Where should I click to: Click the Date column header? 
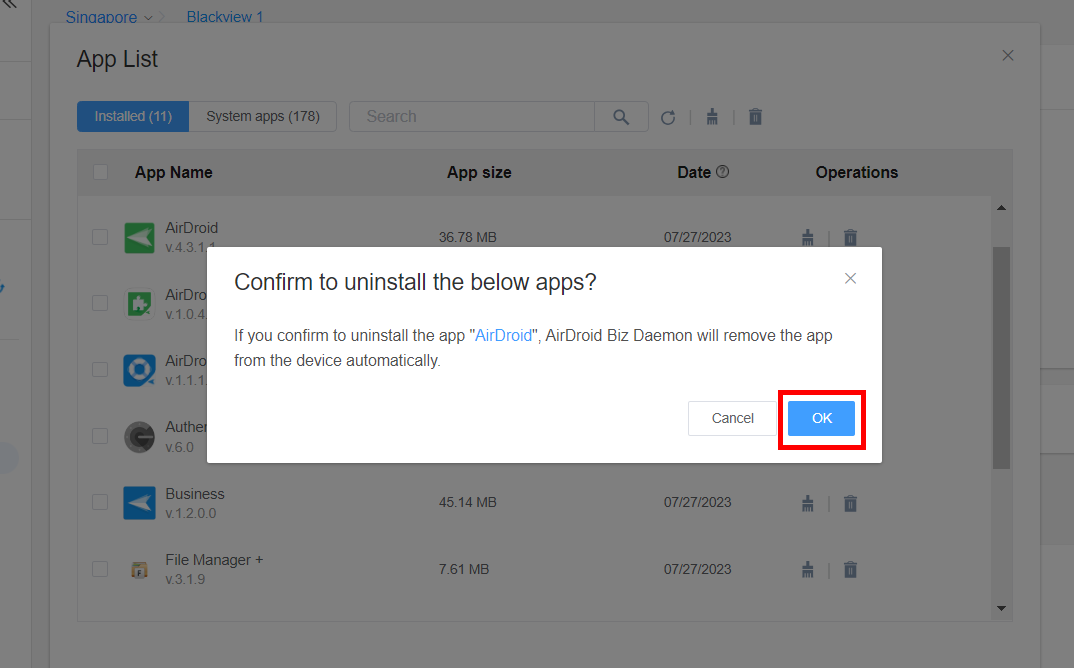pos(694,173)
